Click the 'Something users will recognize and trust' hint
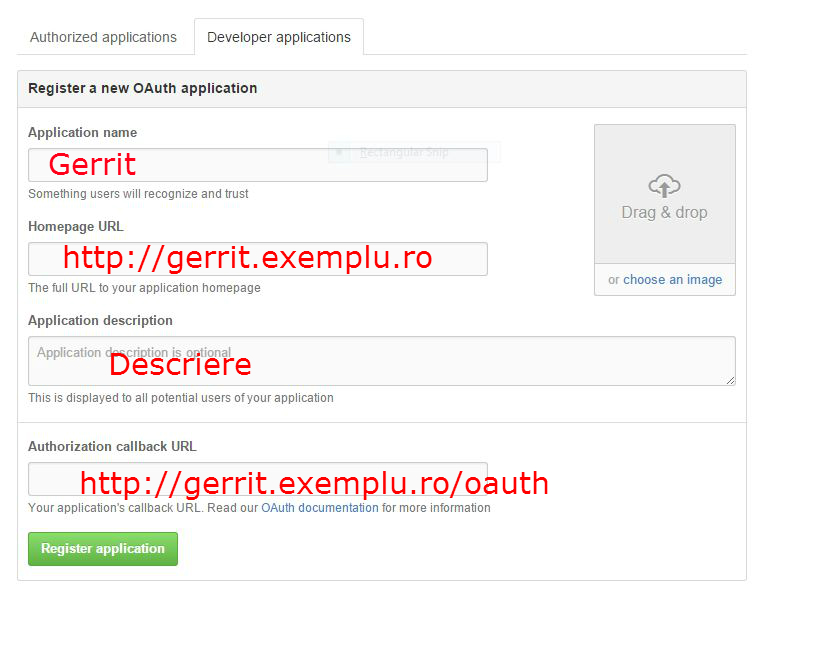Image resolution: width=816 pixels, height=648 pixels. pos(138,194)
